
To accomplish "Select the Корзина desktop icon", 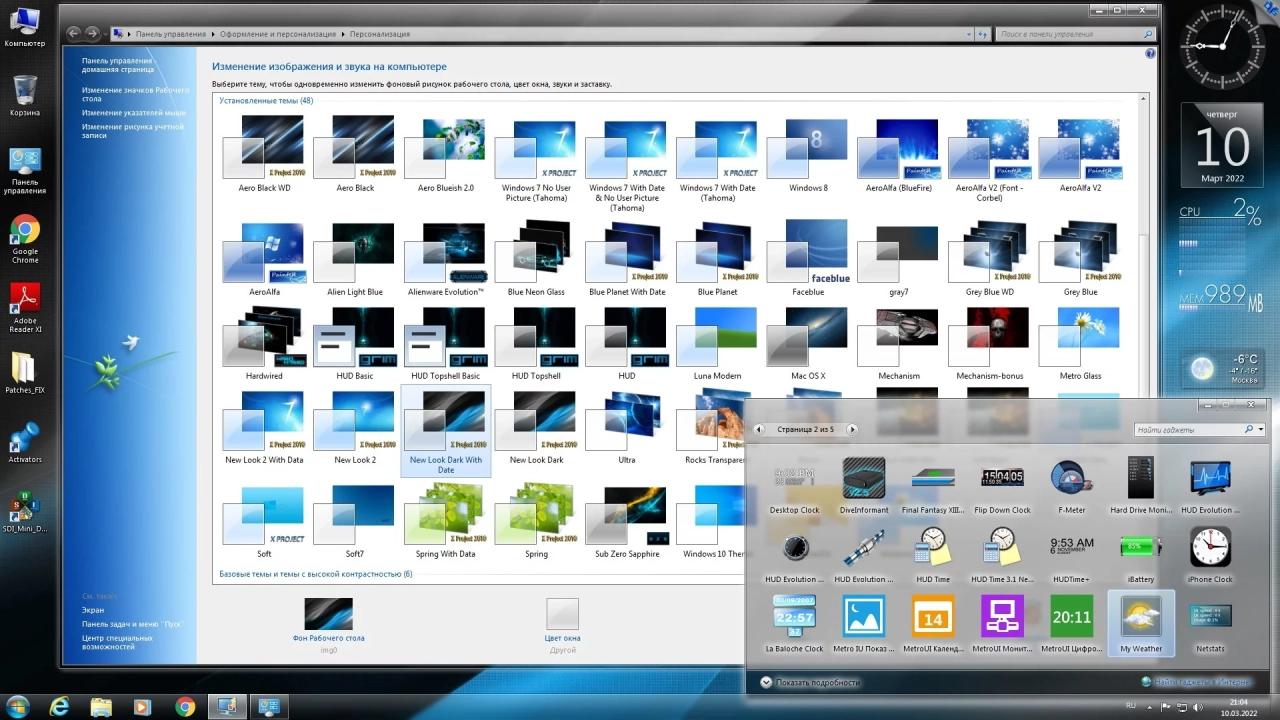I will 25,96.
